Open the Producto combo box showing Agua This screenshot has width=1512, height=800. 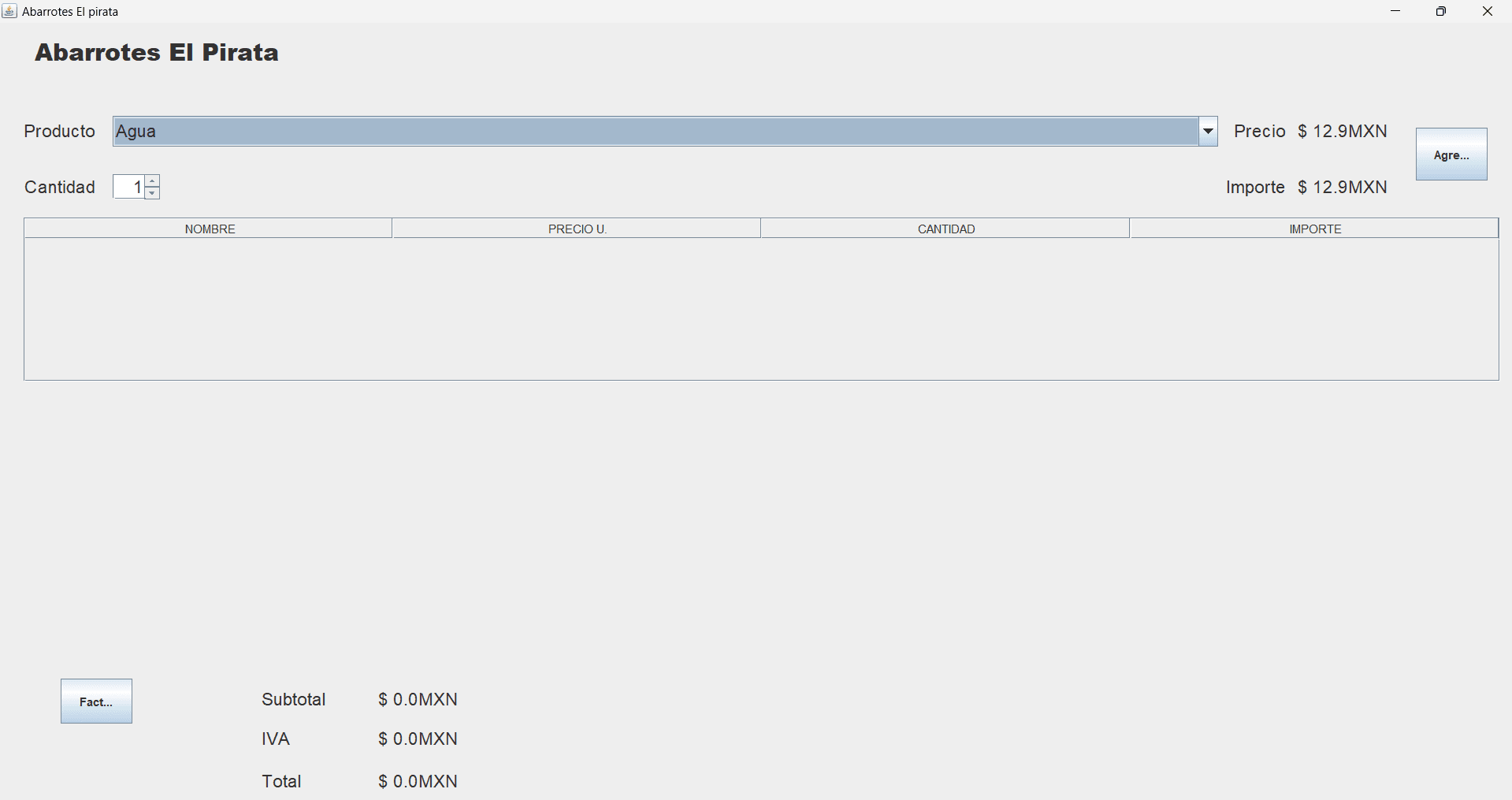click(x=656, y=132)
